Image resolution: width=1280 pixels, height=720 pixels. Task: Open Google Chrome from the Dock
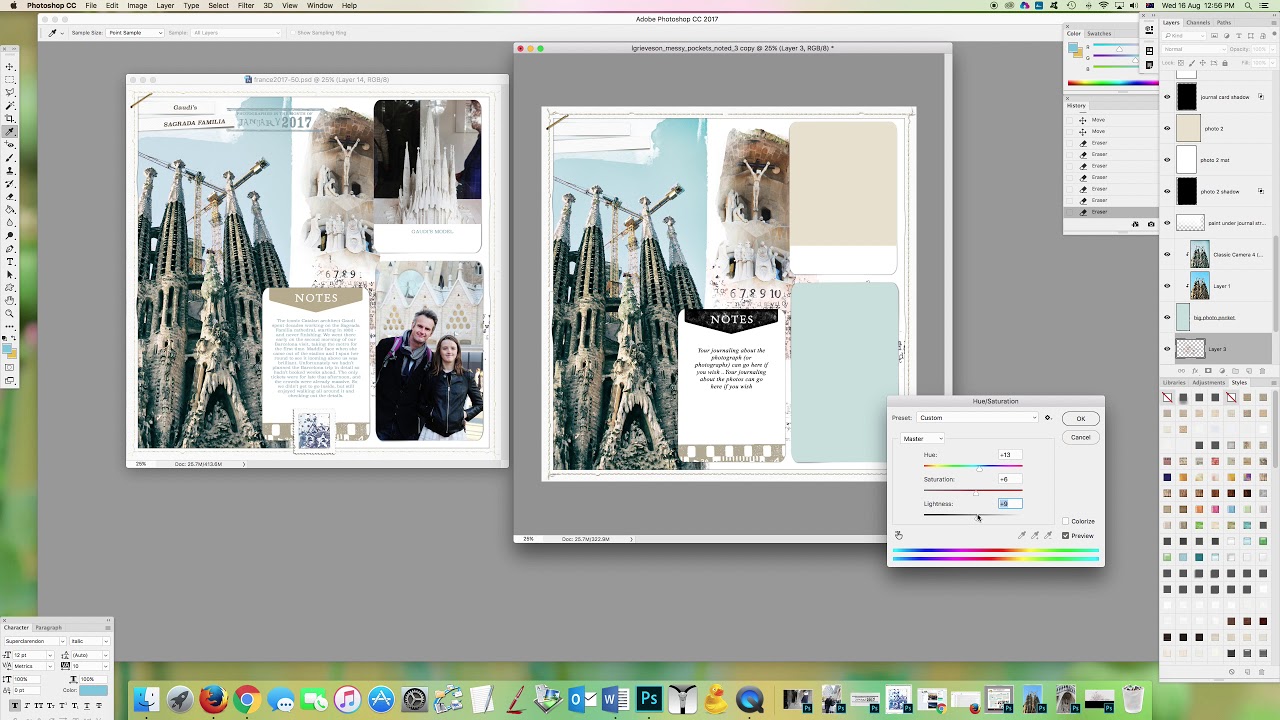(247, 699)
